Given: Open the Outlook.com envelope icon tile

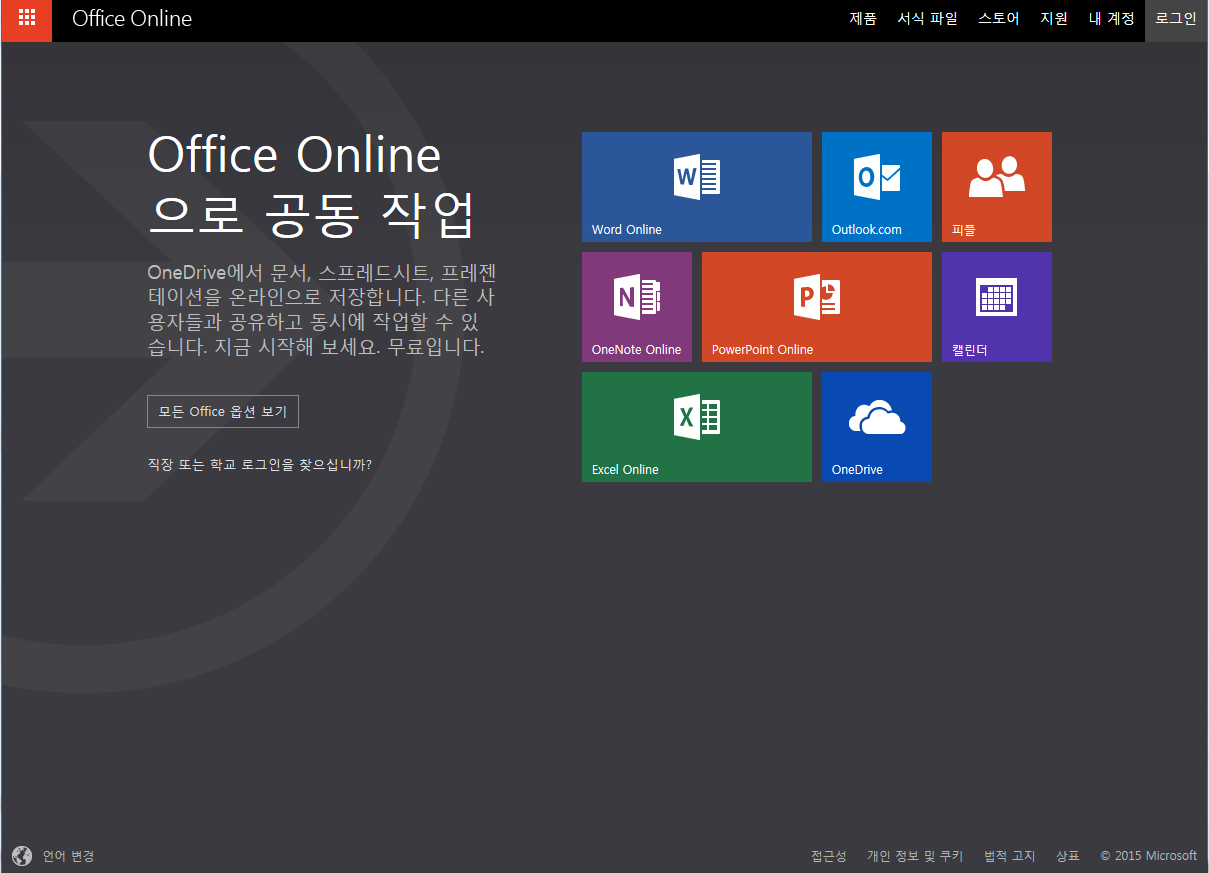Looking at the screenshot, I should (877, 177).
